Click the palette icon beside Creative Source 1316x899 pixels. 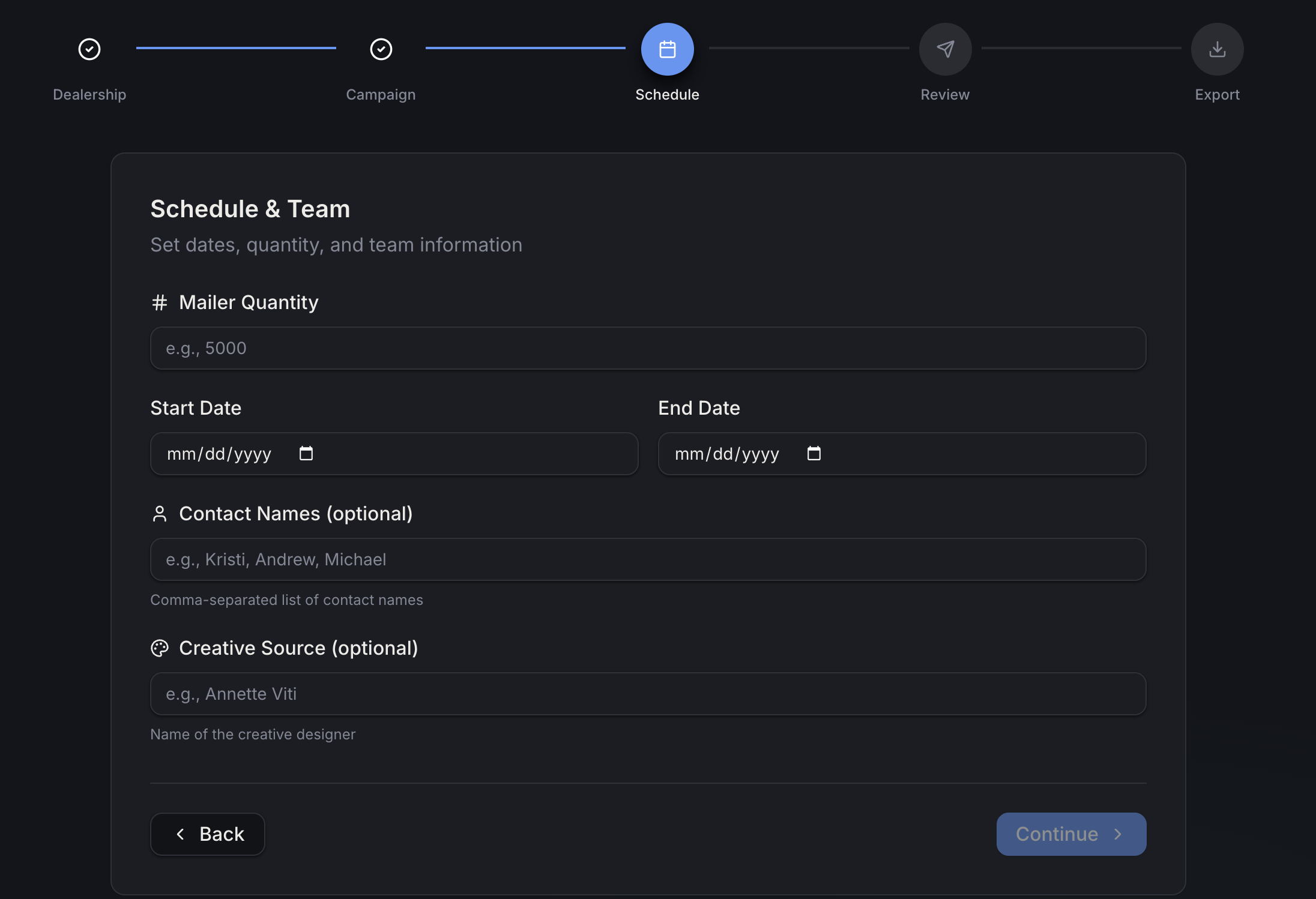pos(159,648)
